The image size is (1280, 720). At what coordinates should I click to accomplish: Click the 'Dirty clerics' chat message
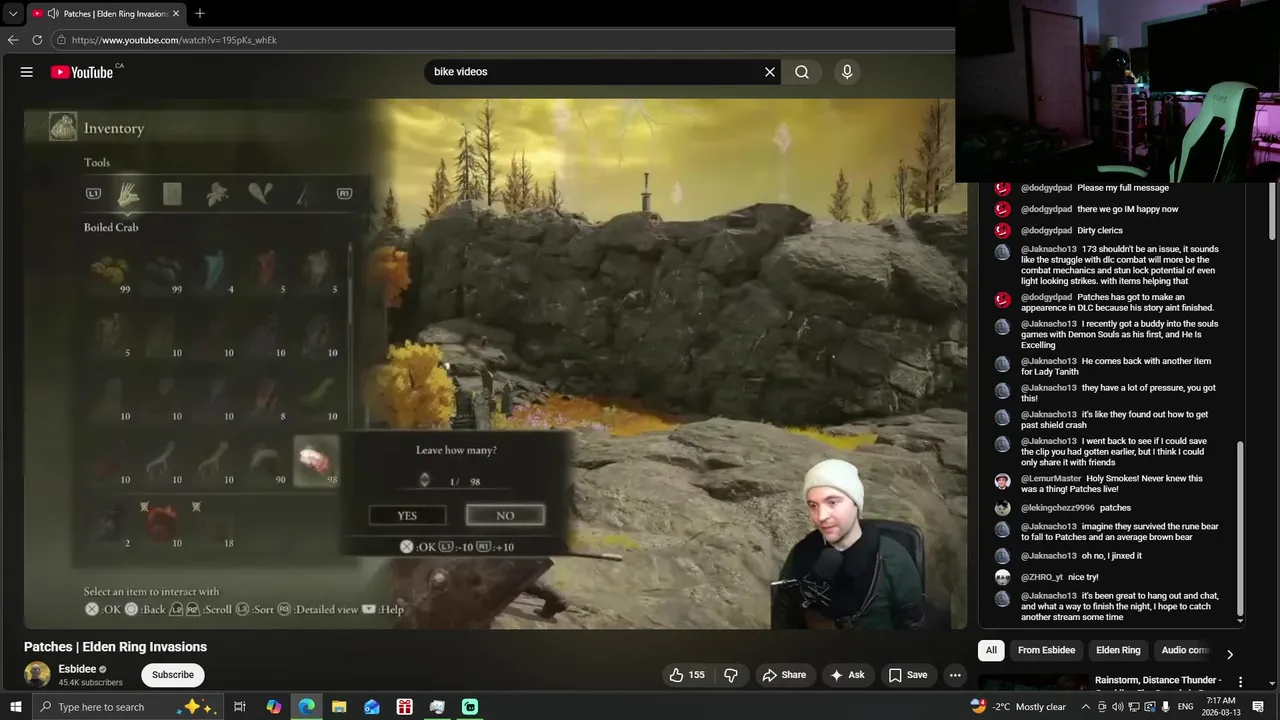[1100, 230]
